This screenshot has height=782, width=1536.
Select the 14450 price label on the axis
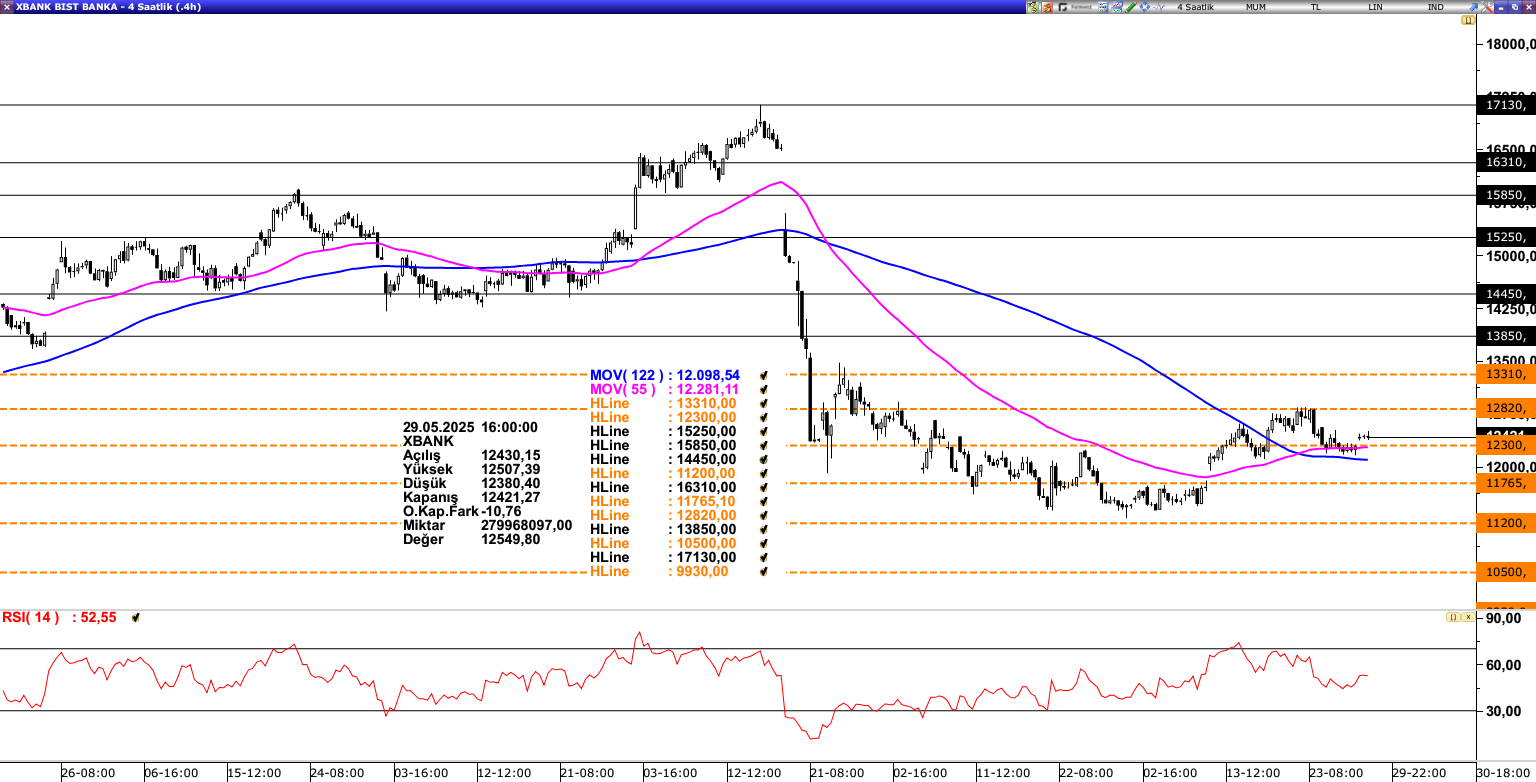pos(1505,294)
